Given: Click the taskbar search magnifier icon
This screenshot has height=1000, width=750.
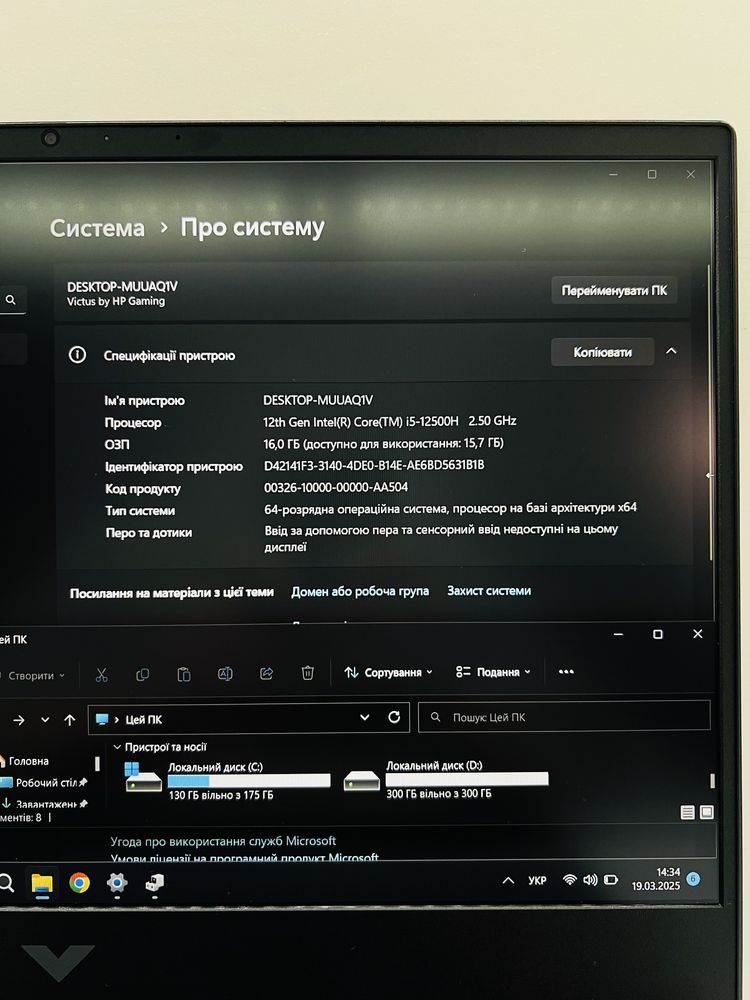Looking at the screenshot, I should coord(6,883).
